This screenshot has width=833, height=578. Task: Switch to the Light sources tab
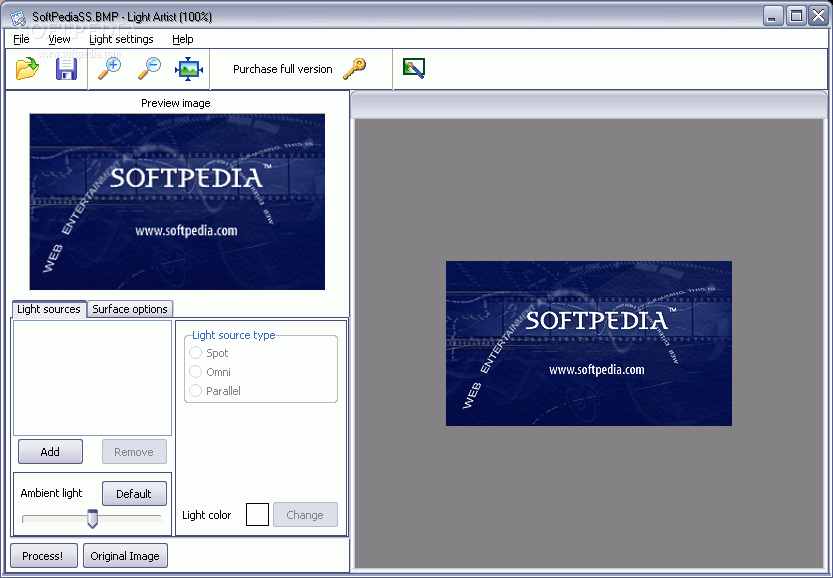[x=49, y=309]
